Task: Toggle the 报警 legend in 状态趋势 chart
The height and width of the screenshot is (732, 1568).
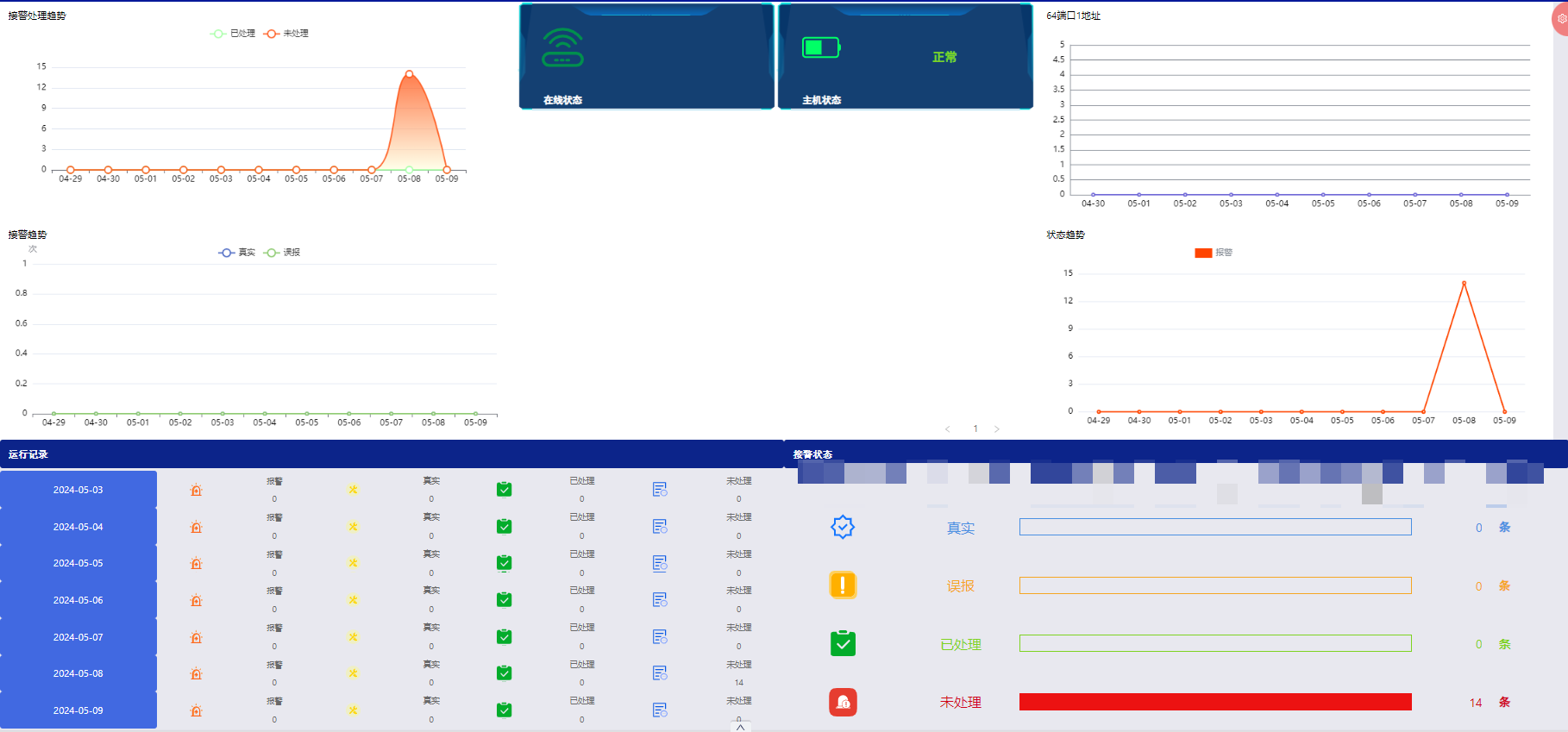Action: [x=1214, y=253]
